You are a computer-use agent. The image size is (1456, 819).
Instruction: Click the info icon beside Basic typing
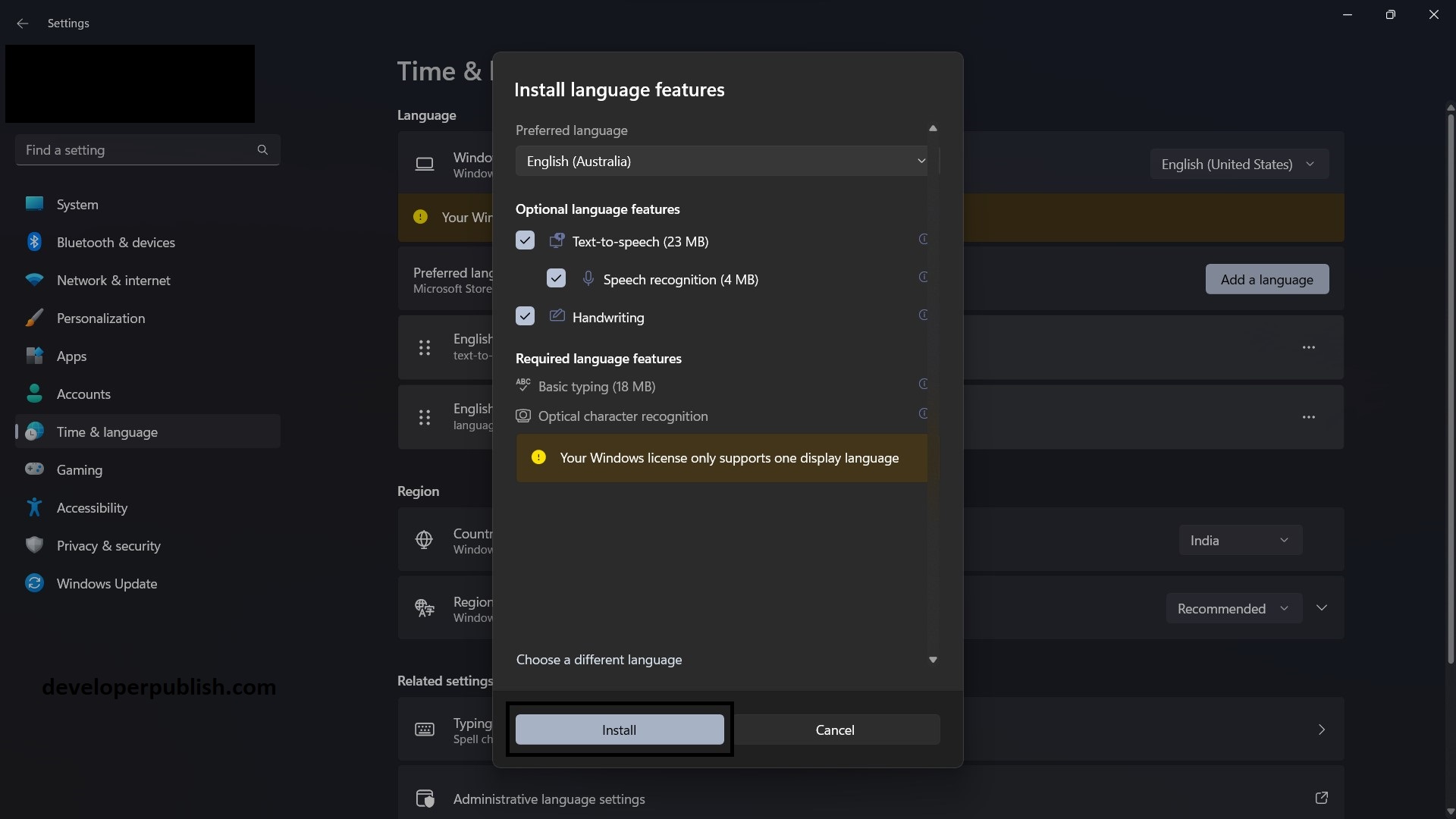point(923,384)
